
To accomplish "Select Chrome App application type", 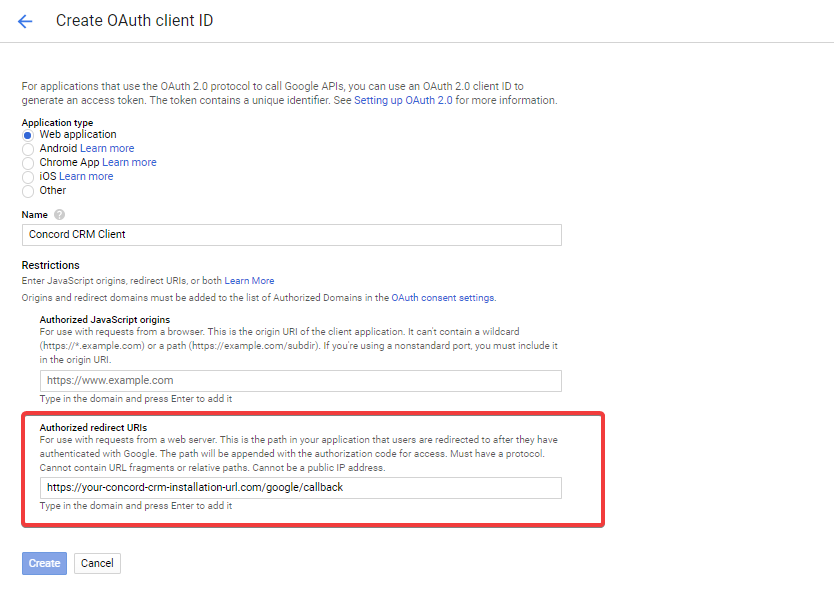I will coord(28,162).
